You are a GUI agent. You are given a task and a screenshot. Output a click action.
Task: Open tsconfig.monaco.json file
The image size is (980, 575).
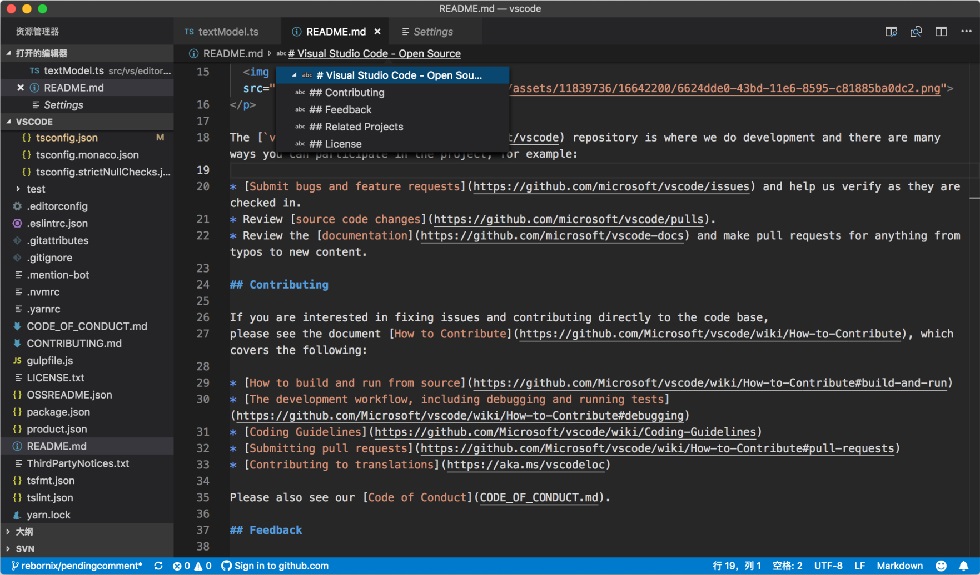[87, 154]
